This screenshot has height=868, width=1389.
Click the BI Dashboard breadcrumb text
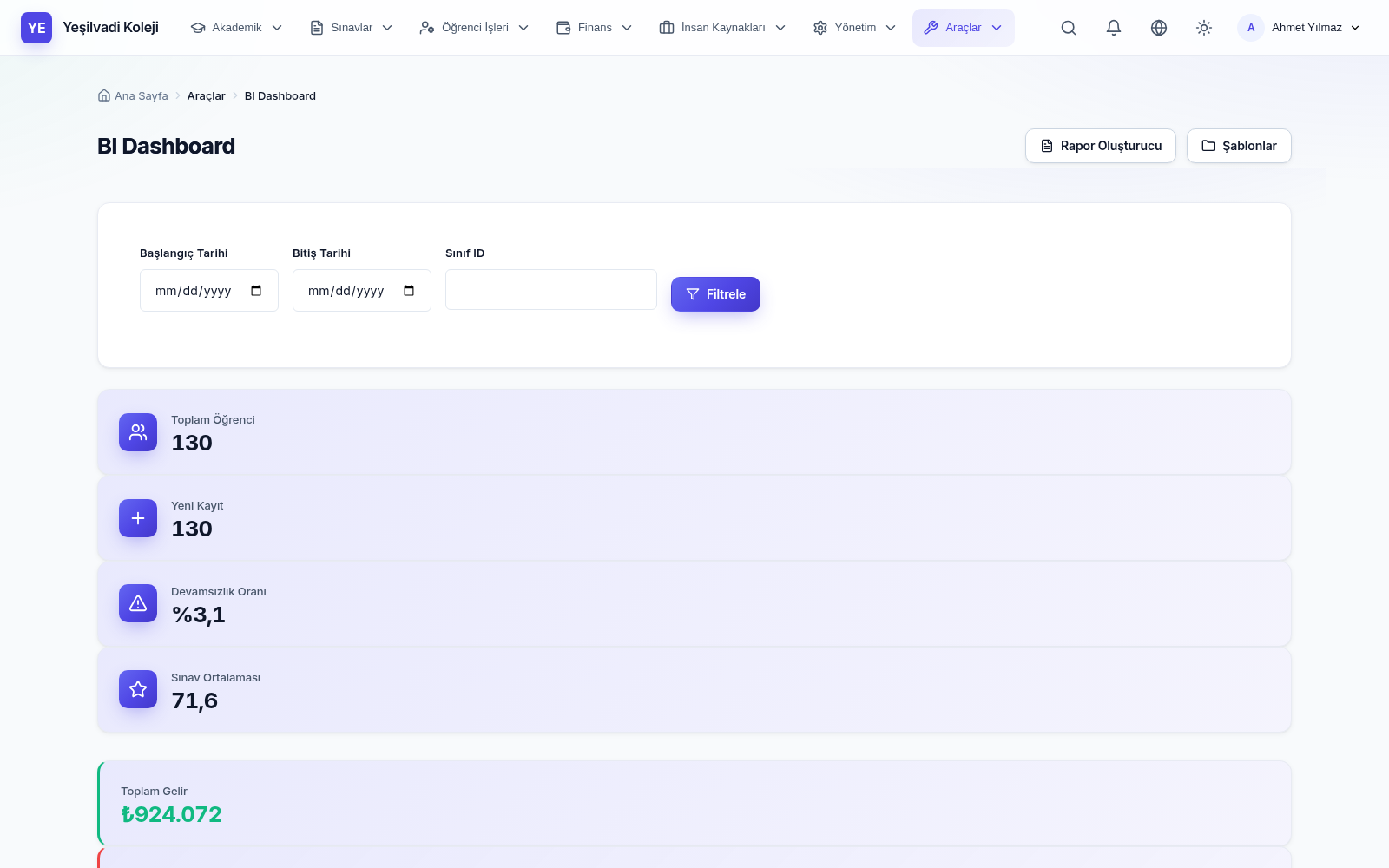point(280,95)
